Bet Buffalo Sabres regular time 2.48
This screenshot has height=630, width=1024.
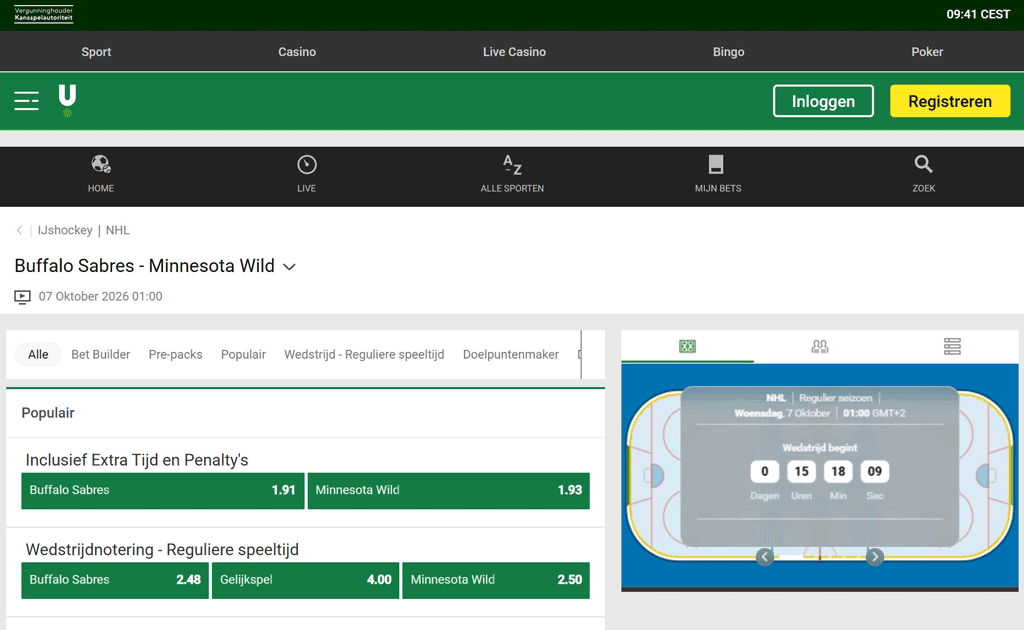[115, 580]
